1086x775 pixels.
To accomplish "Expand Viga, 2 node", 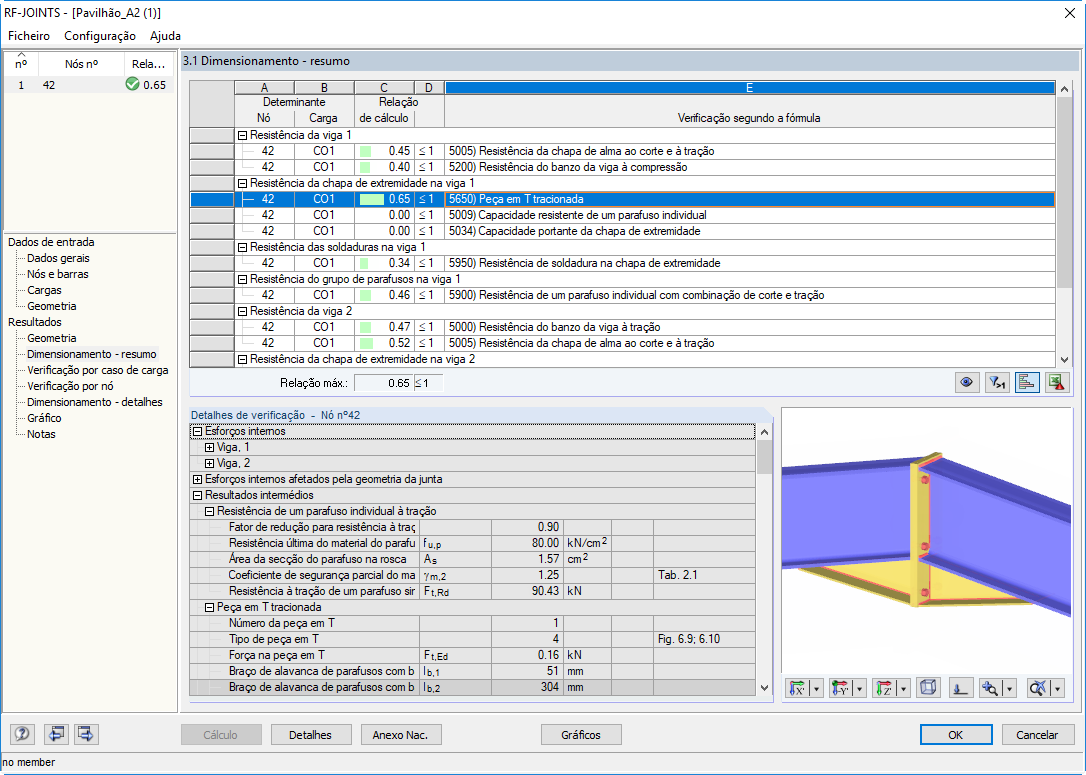I will 209,463.
